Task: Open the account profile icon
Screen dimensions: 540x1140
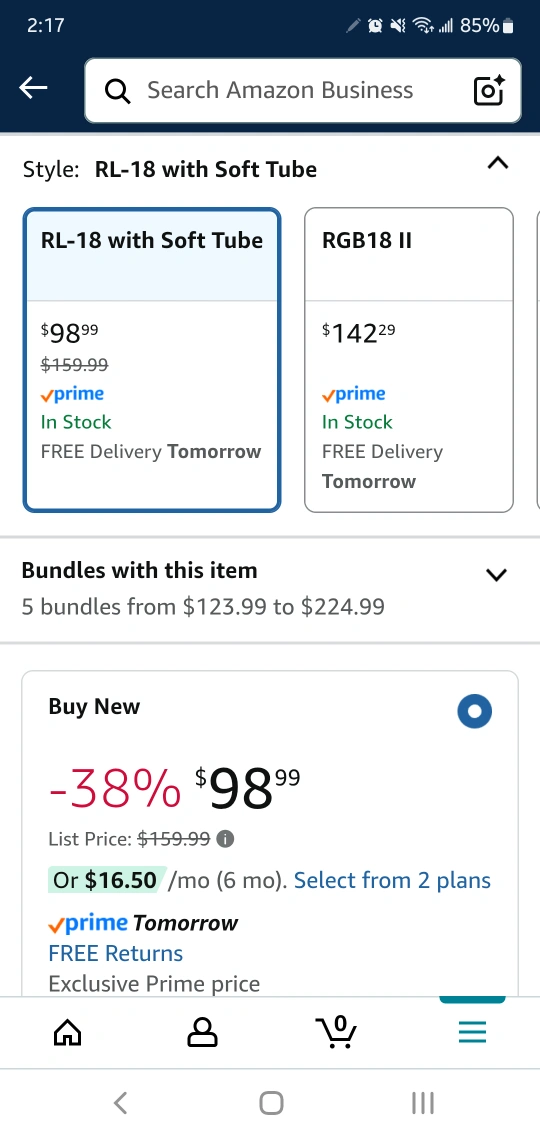Action: coord(203,1032)
